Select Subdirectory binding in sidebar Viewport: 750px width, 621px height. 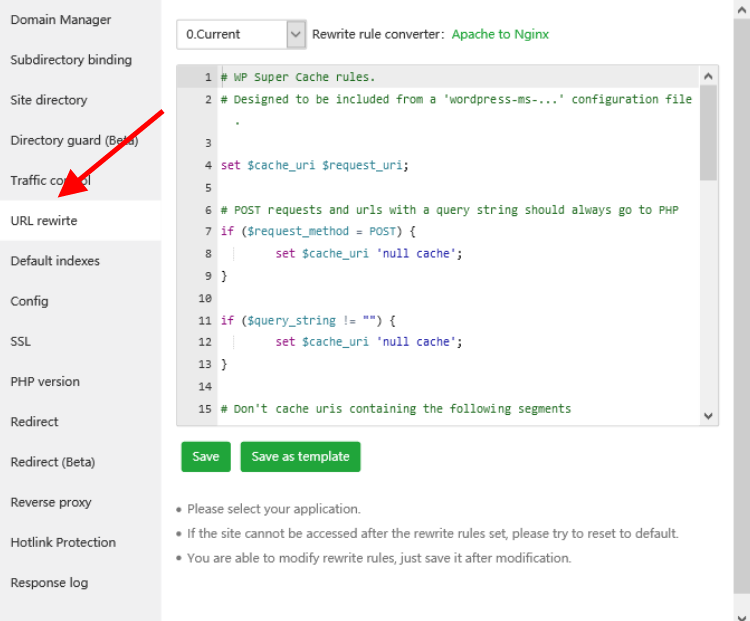(x=71, y=60)
